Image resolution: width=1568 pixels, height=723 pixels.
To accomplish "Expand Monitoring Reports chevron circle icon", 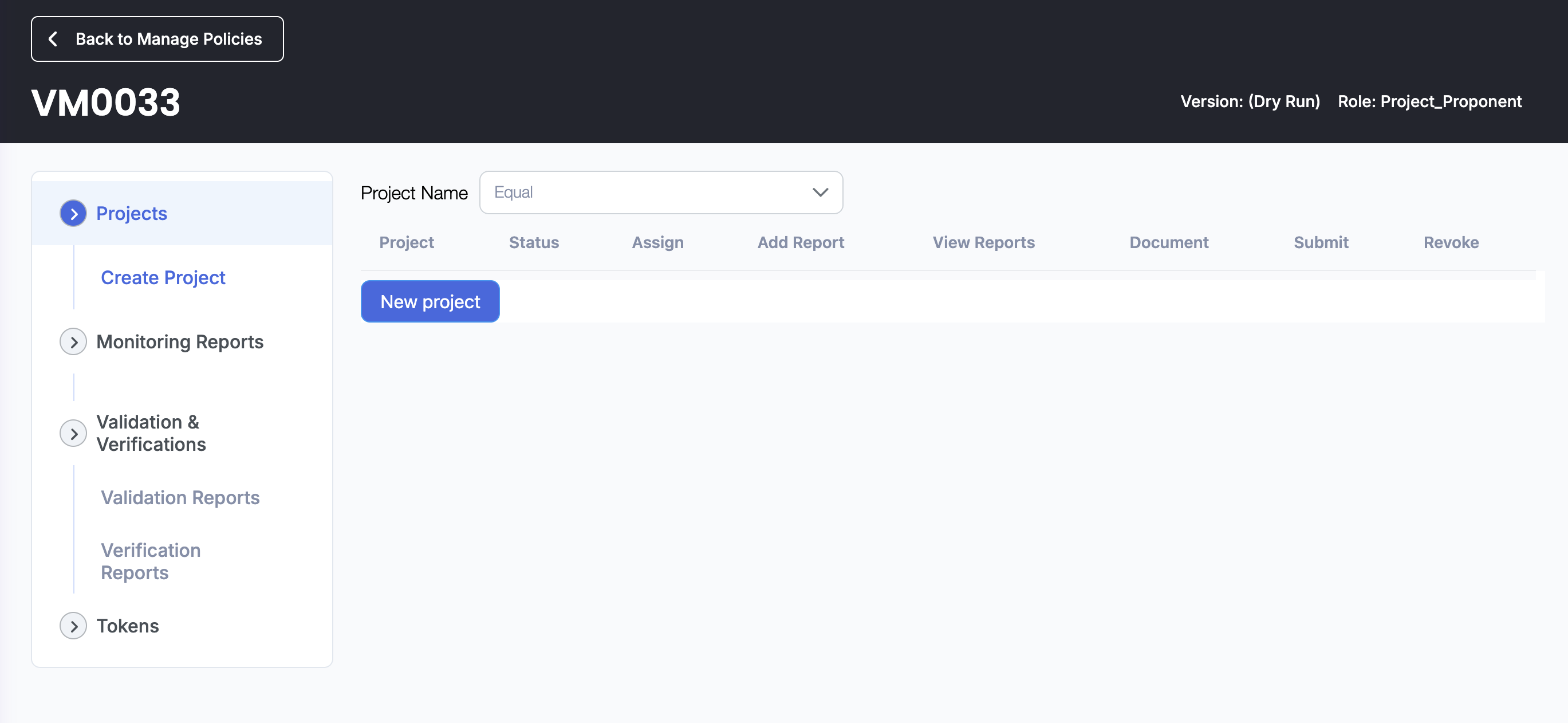I will 73,341.
